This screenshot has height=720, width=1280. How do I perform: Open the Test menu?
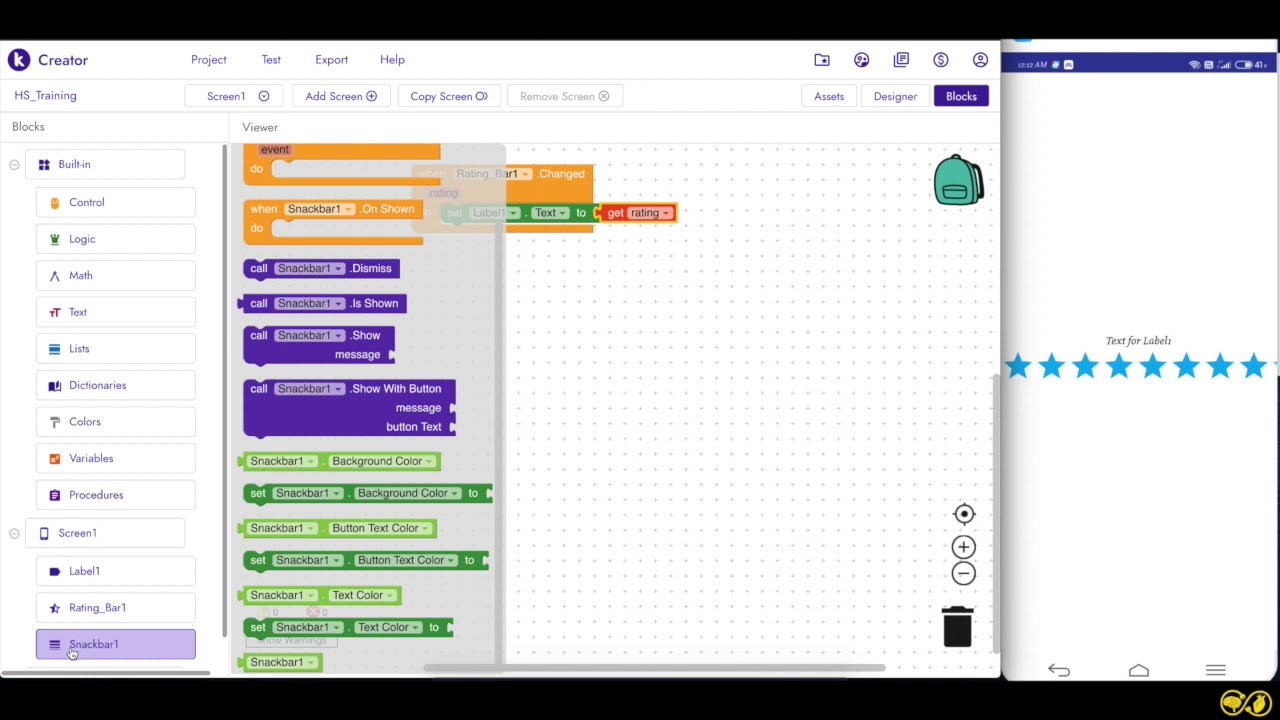tap(271, 60)
